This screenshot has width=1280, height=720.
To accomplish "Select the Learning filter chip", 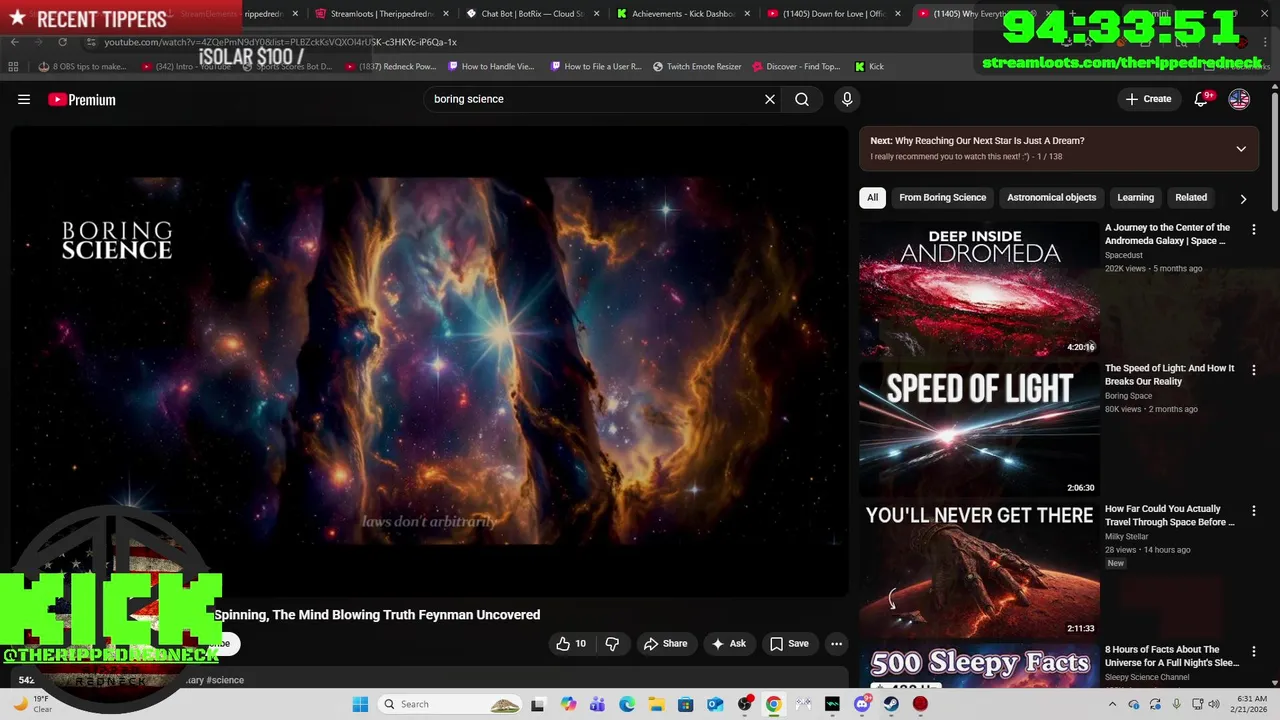I will tap(1135, 197).
